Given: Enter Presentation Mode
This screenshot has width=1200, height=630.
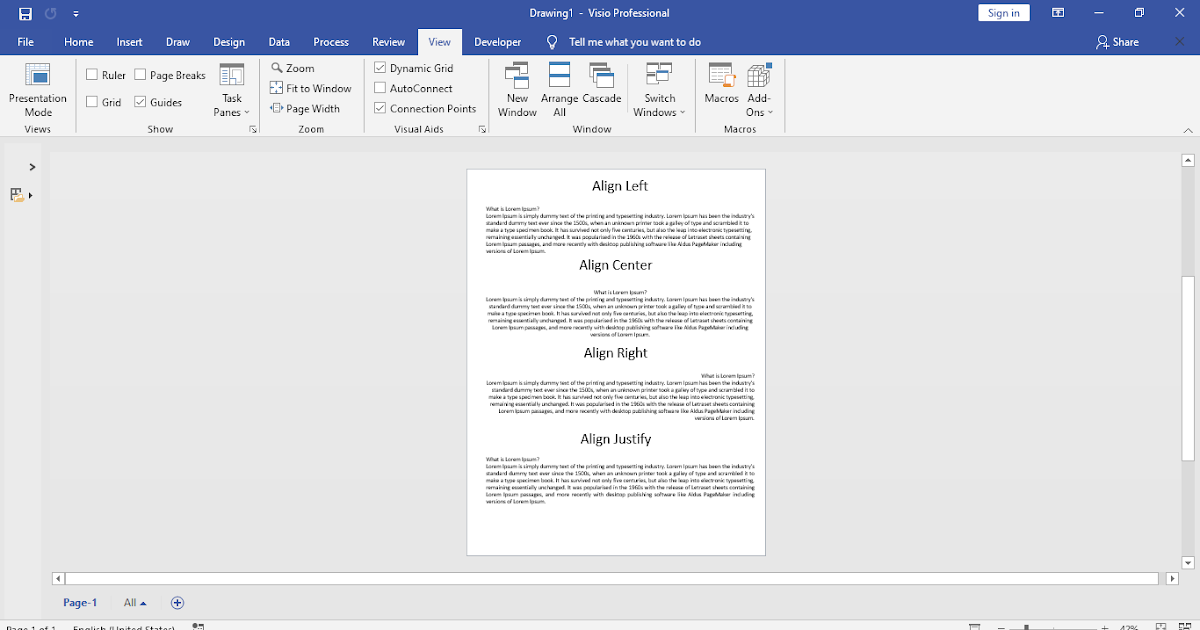Looking at the screenshot, I should pos(37,89).
